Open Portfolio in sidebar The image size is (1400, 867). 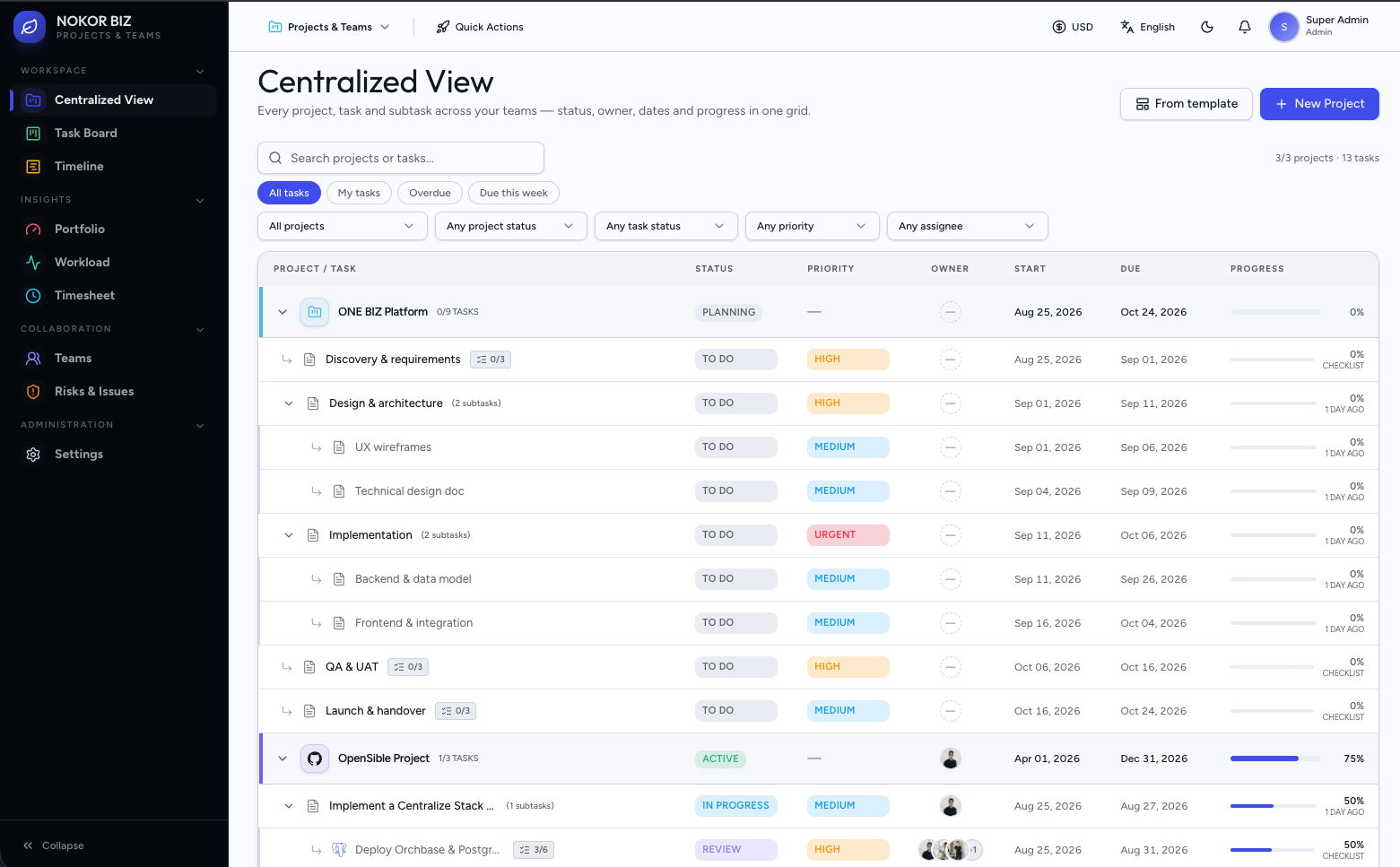click(113, 229)
